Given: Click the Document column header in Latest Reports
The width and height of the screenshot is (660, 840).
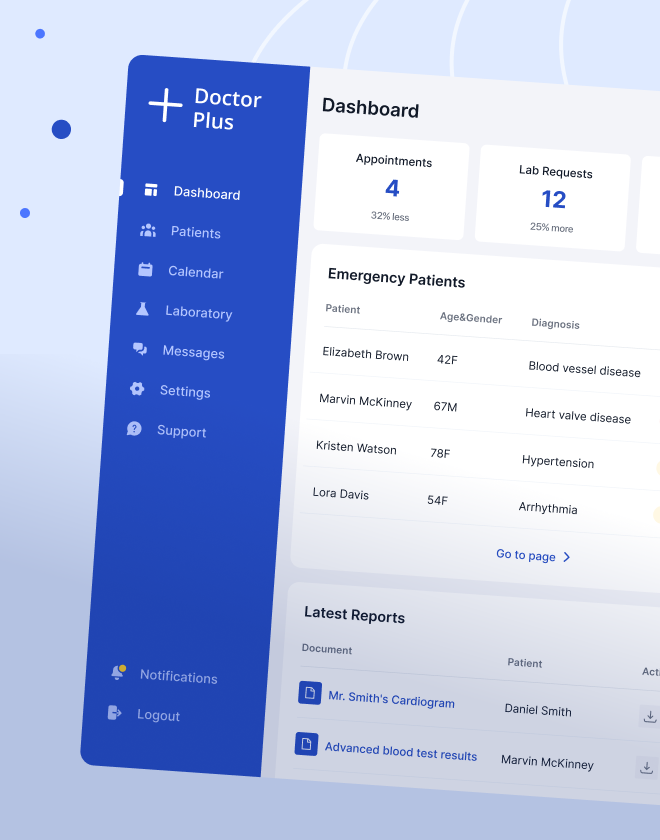Looking at the screenshot, I should pos(327,649).
